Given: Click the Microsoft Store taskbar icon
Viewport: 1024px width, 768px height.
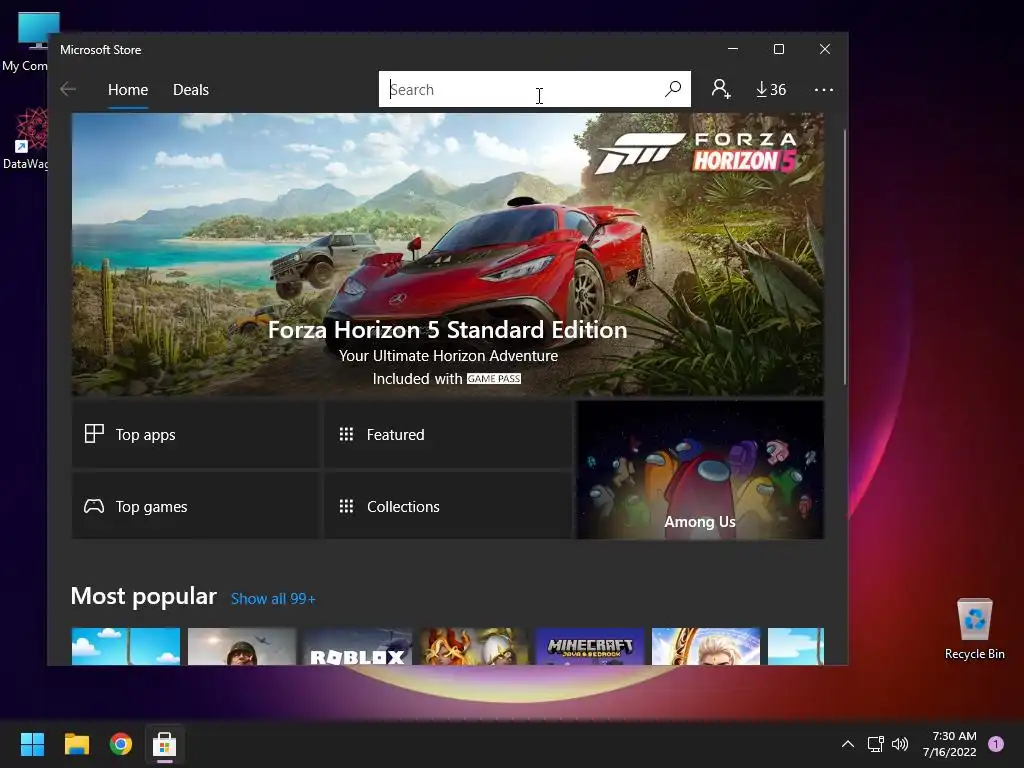Looking at the screenshot, I should click(165, 744).
